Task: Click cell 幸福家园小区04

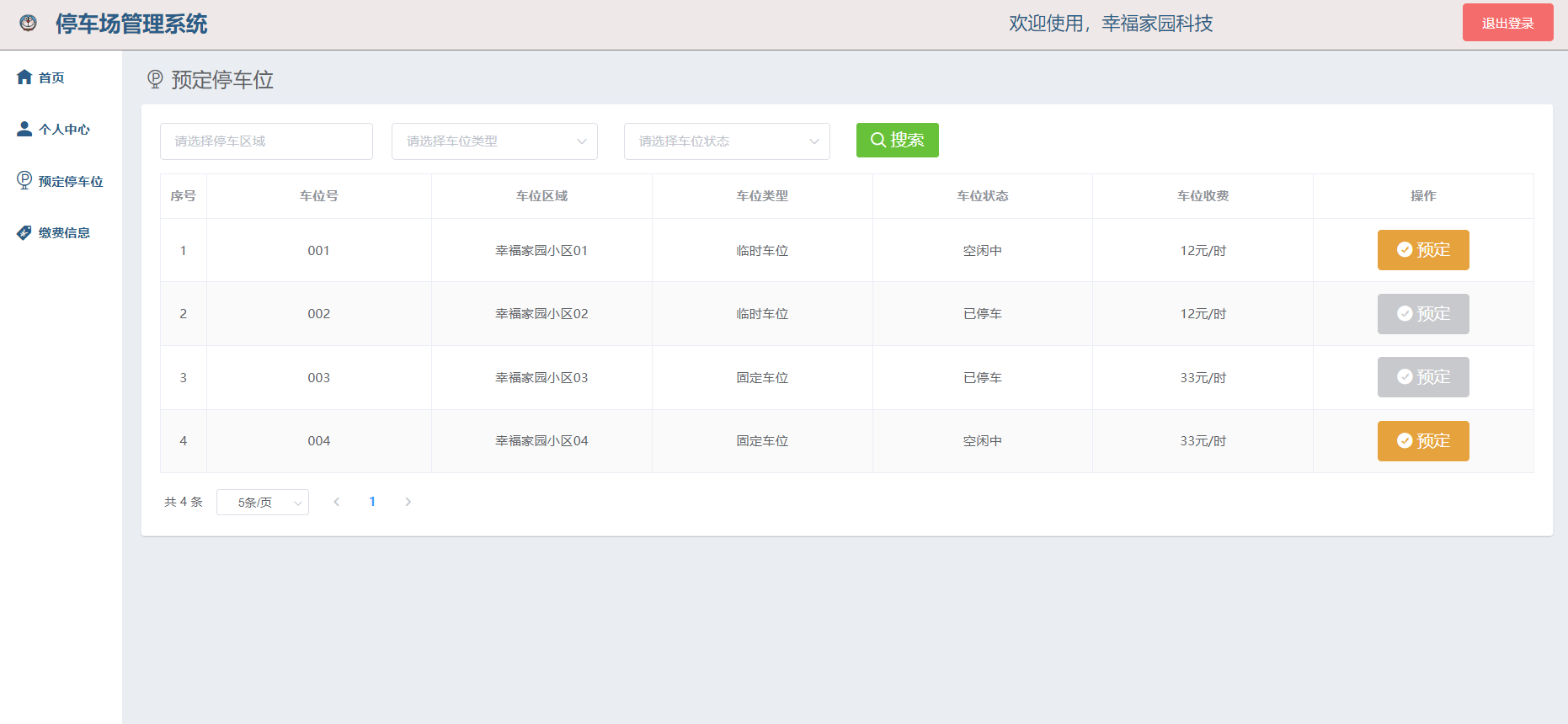Action: tap(541, 441)
